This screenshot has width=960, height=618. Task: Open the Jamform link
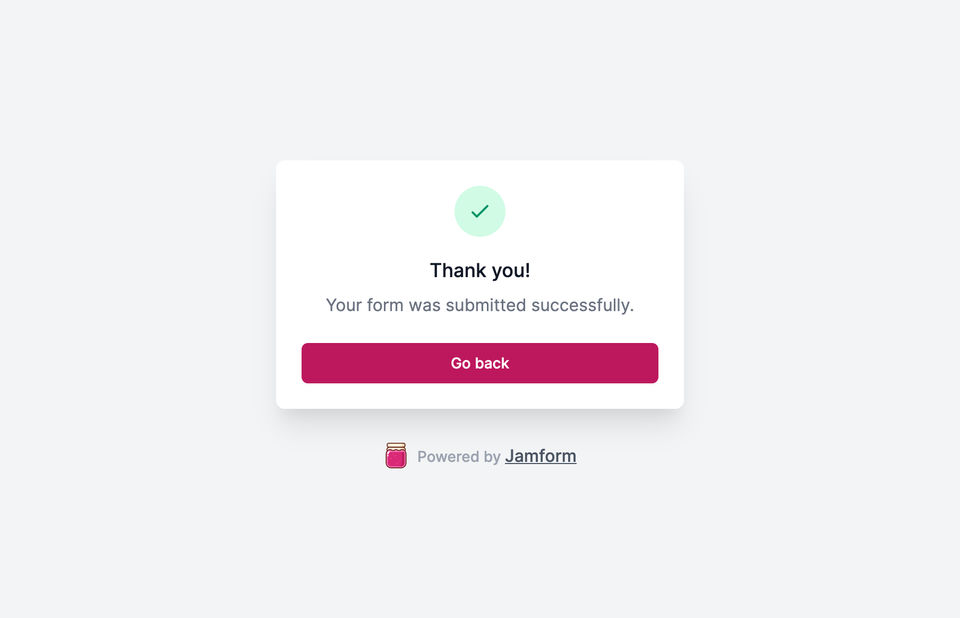tap(540, 456)
